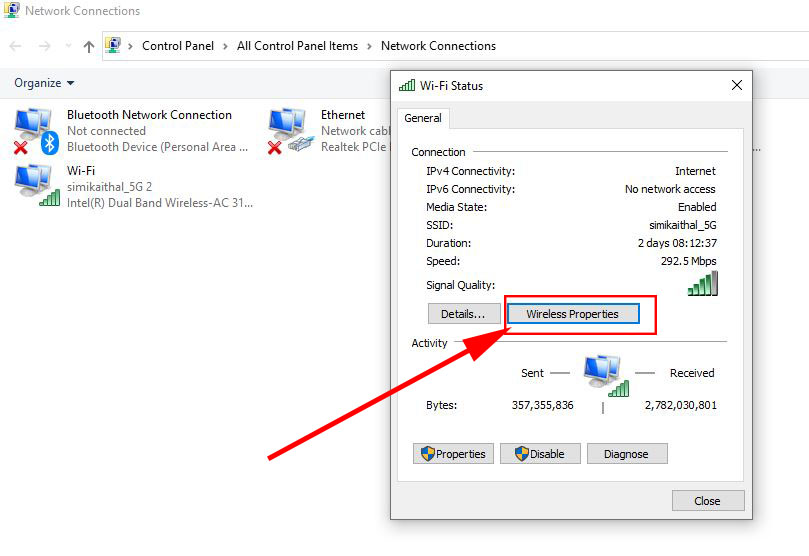Select the Ethernet adapter icon

tap(289, 131)
